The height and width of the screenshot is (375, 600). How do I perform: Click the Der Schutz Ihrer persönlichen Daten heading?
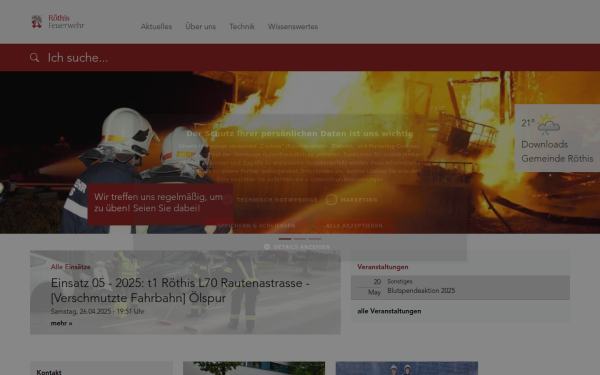click(x=300, y=134)
